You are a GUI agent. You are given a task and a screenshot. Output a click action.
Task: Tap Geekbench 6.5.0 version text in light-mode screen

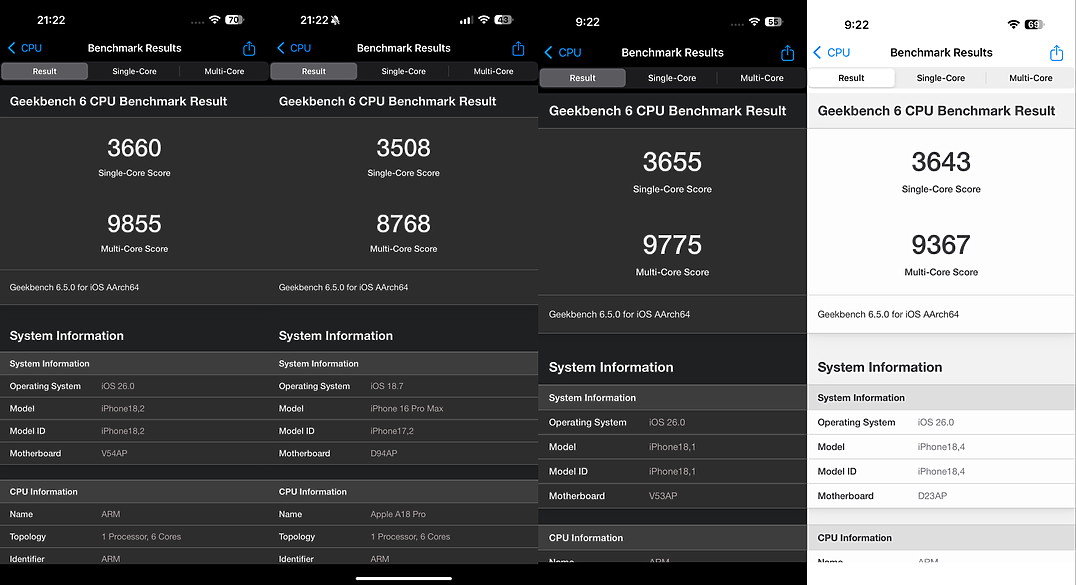(888, 314)
